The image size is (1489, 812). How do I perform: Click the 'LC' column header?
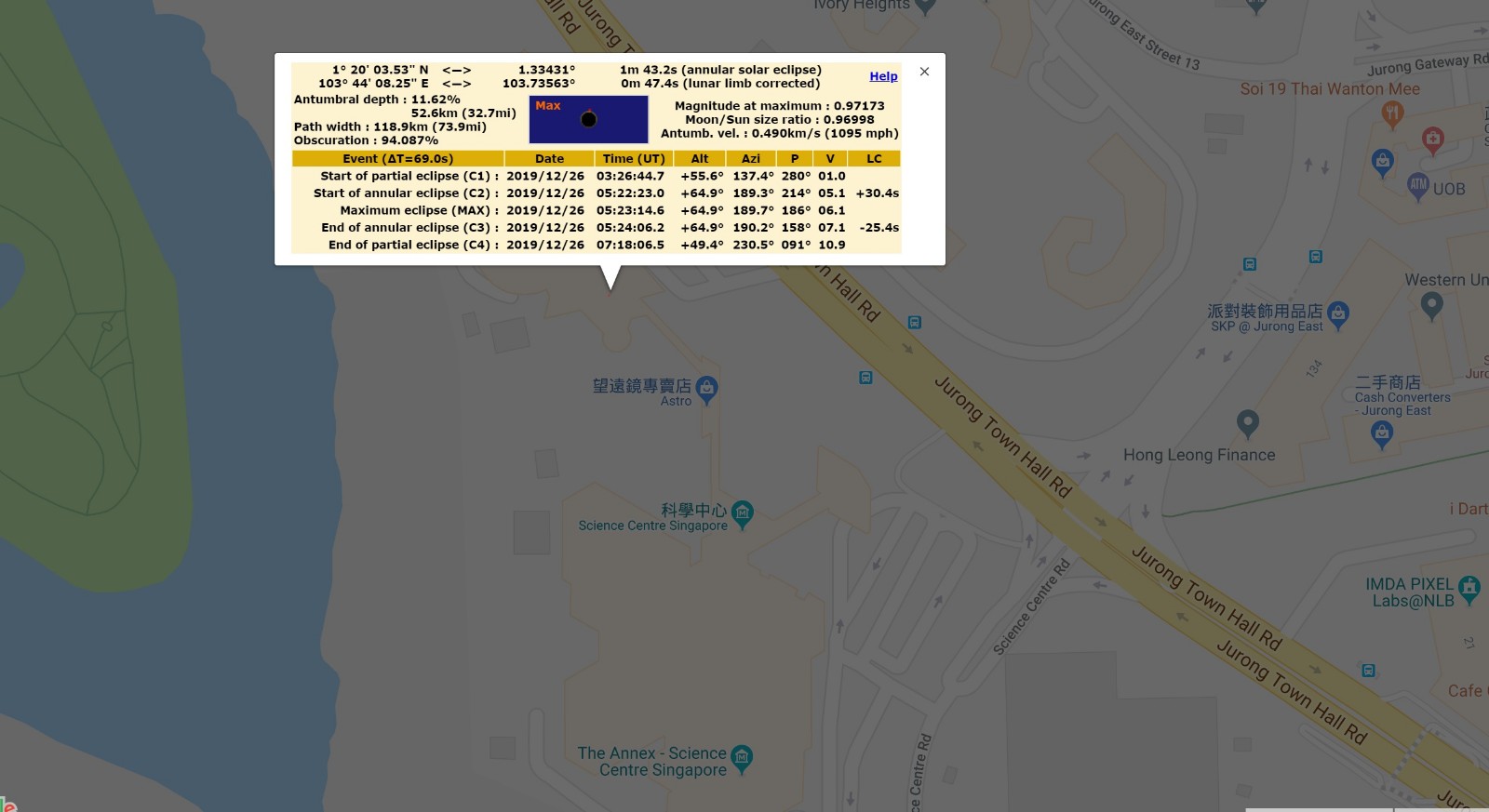pos(874,159)
